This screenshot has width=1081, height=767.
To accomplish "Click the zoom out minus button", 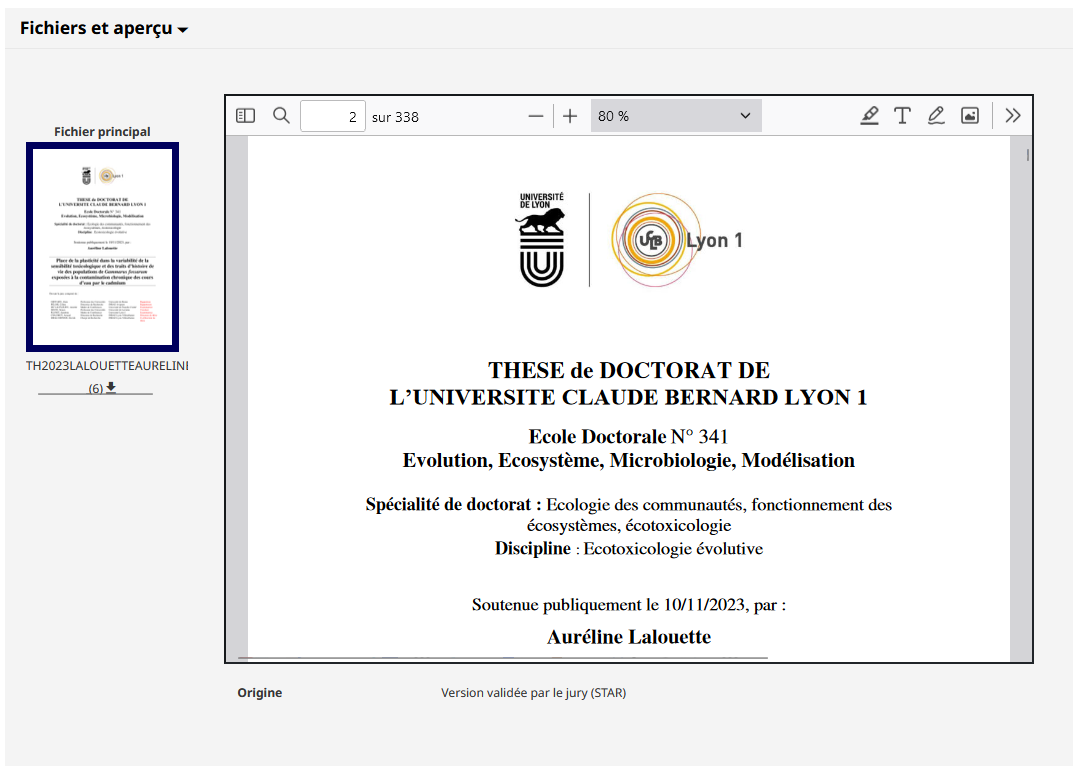I will (x=536, y=116).
